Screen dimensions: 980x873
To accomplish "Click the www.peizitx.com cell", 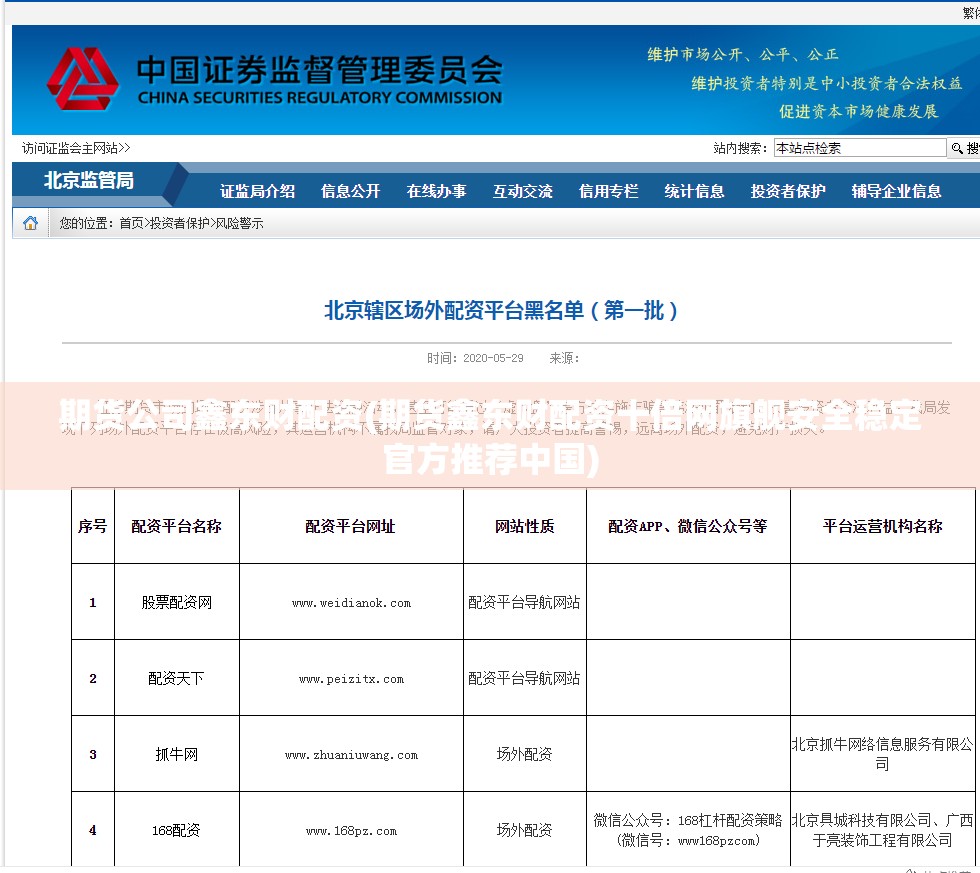I will pyautogui.click(x=351, y=679).
